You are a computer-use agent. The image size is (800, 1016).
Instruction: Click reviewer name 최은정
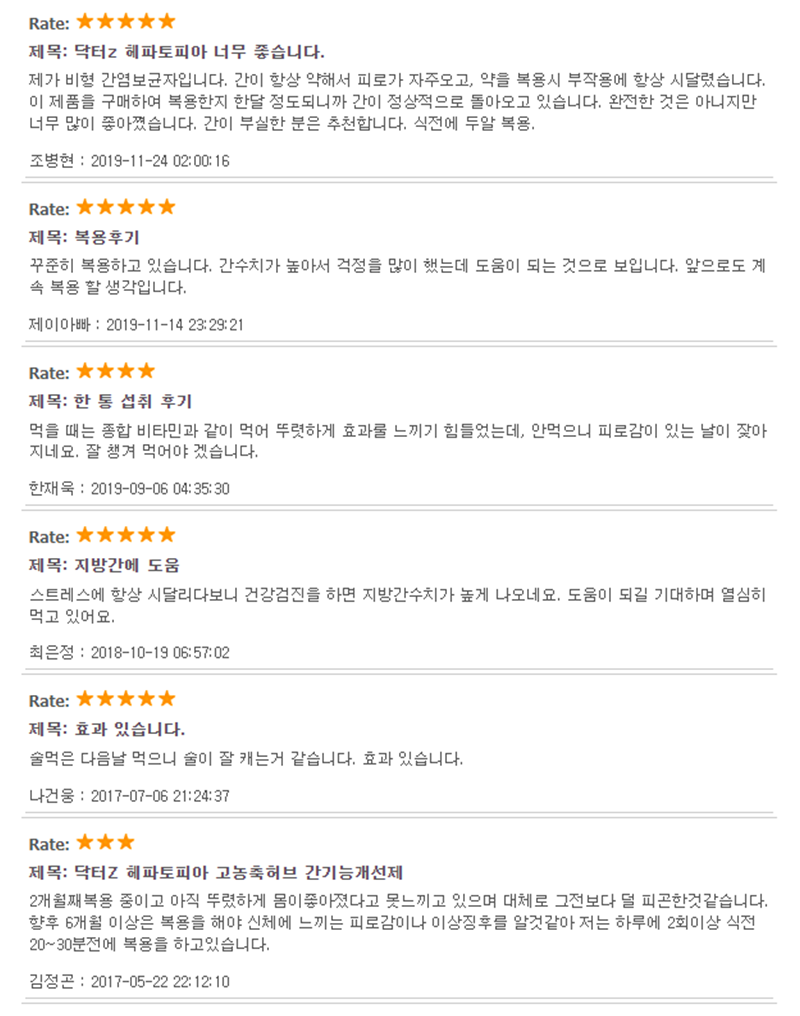tap(51, 652)
